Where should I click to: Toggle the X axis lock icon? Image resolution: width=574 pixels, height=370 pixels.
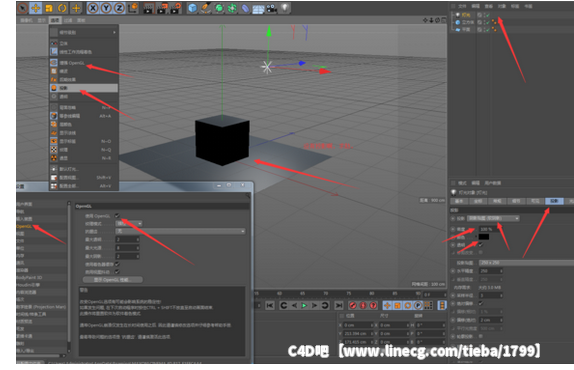(93, 8)
